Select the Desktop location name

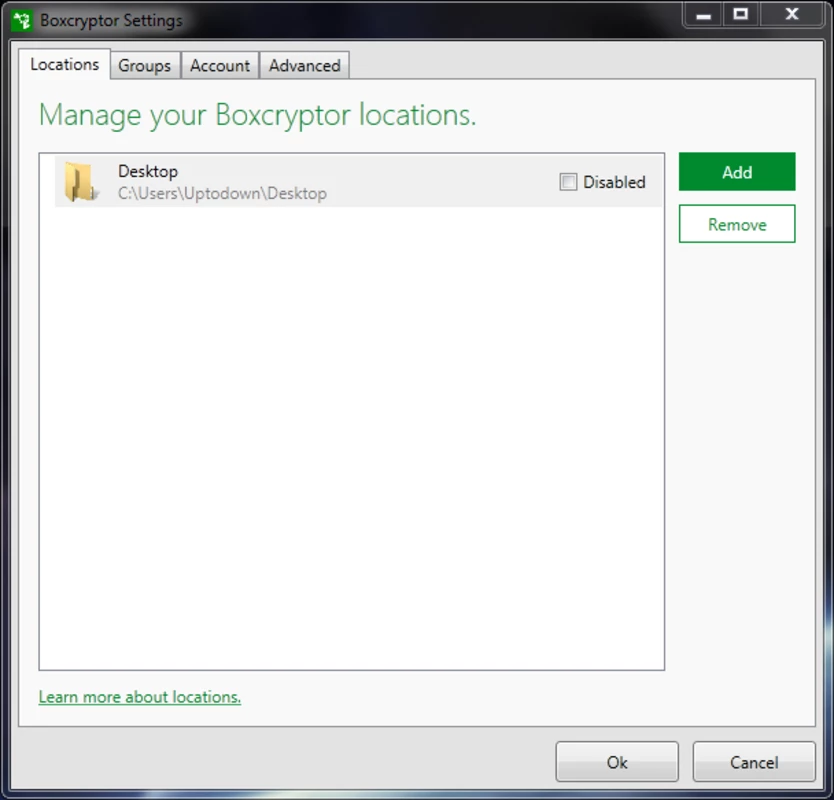point(148,171)
